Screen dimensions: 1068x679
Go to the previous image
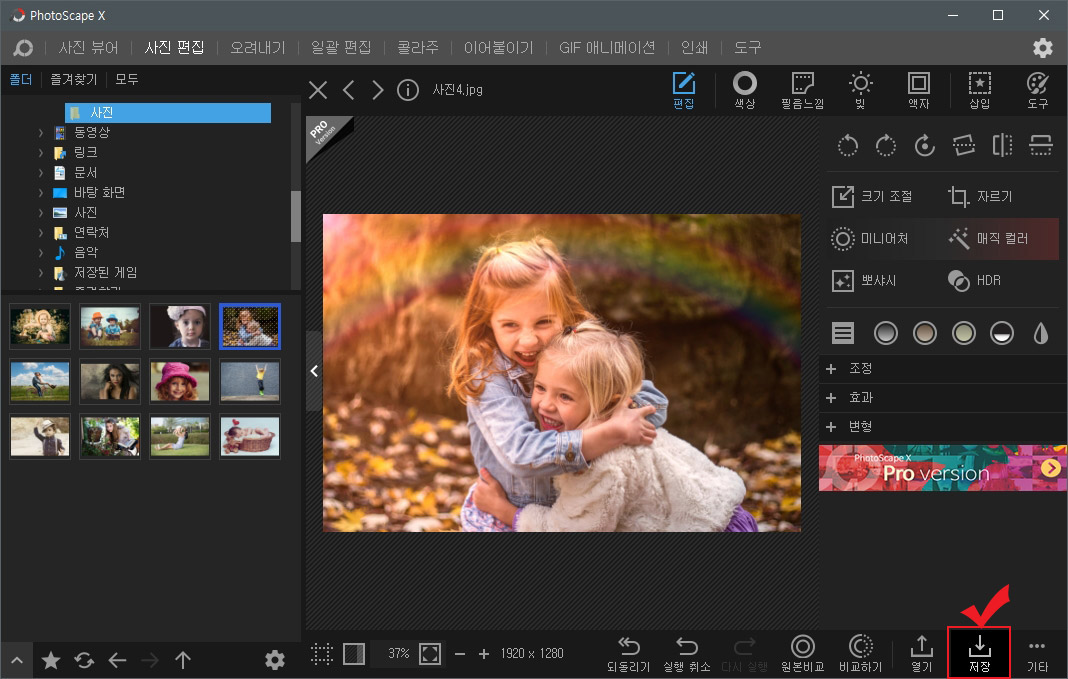(349, 90)
